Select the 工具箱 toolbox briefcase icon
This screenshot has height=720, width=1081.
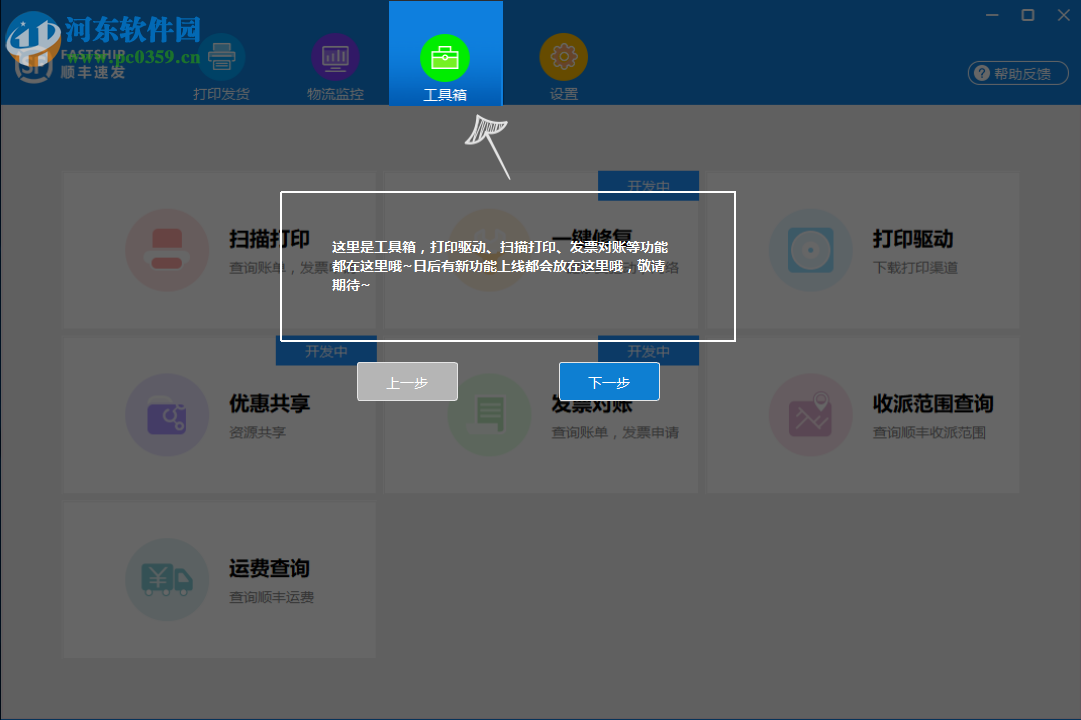click(x=445, y=57)
